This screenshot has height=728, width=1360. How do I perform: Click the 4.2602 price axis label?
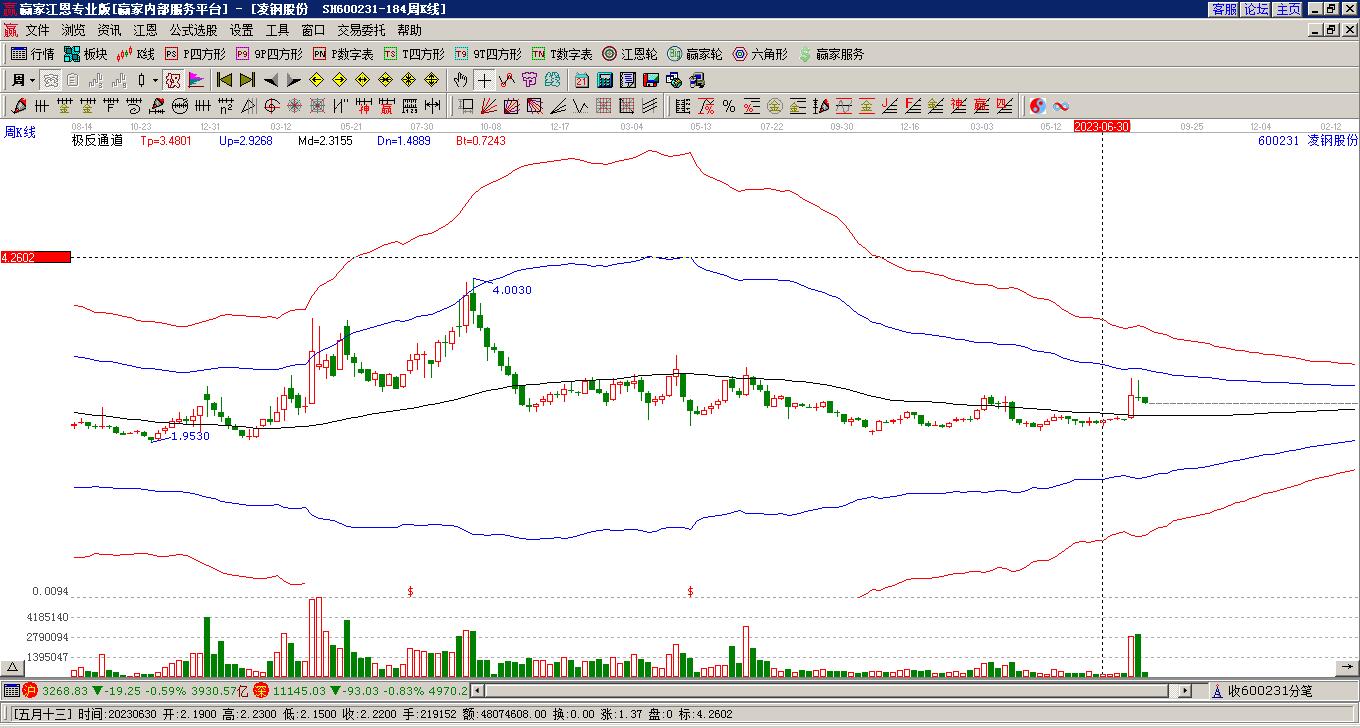tap(36, 257)
